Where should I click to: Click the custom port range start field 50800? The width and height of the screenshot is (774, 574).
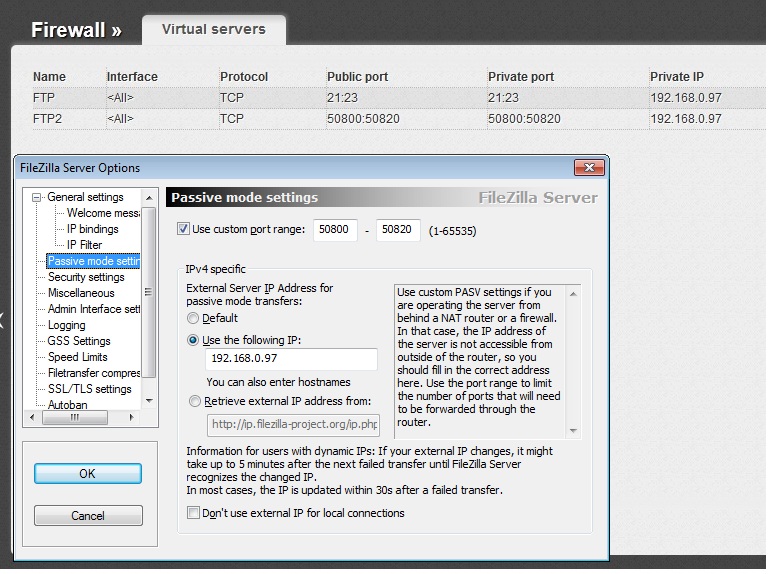(x=335, y=230)
